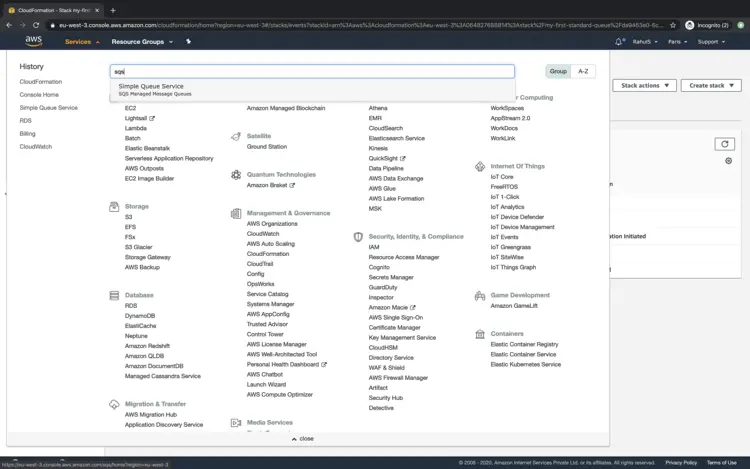This screenshot has height=469, width=750.
Task: Open the DynamoDB service link
Action: coord(140,316)
